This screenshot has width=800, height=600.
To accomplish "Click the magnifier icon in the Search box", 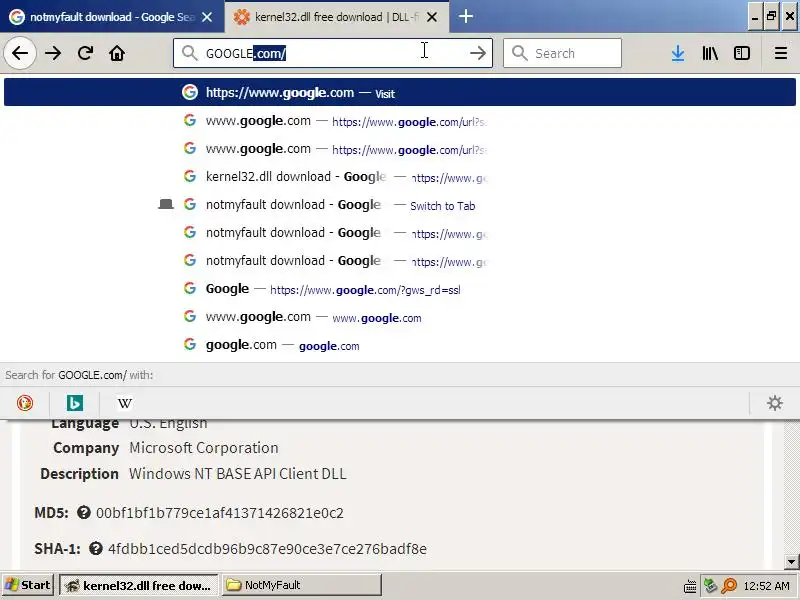I will [x=519, y=53].
